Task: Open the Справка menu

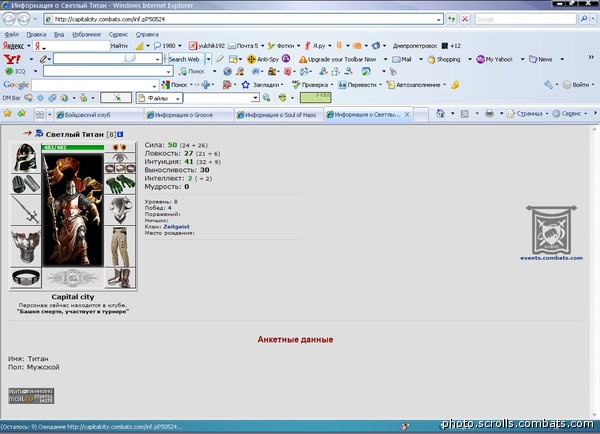Action: point(147,34)
